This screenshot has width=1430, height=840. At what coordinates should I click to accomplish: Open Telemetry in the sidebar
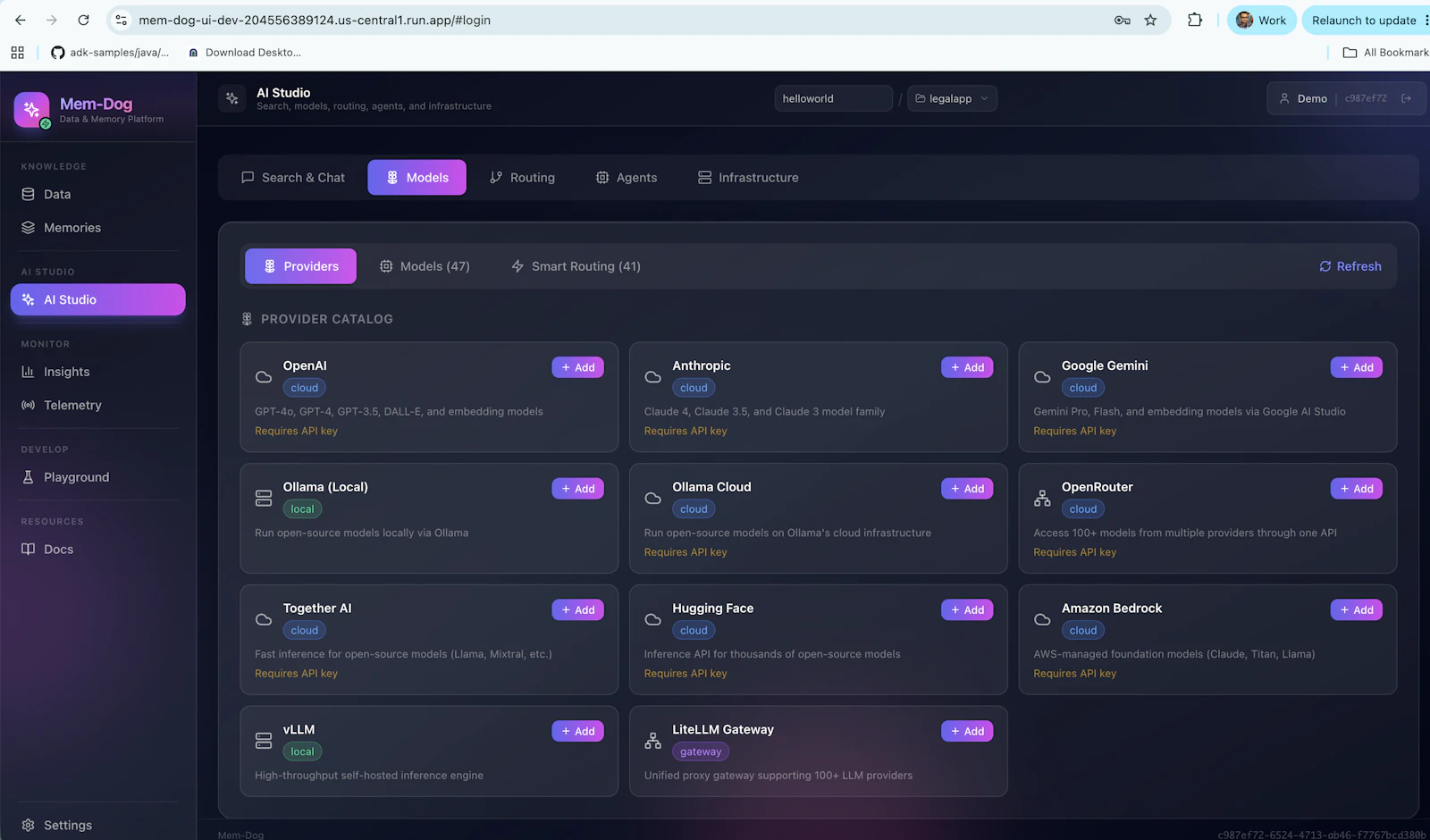coord(98,405)
